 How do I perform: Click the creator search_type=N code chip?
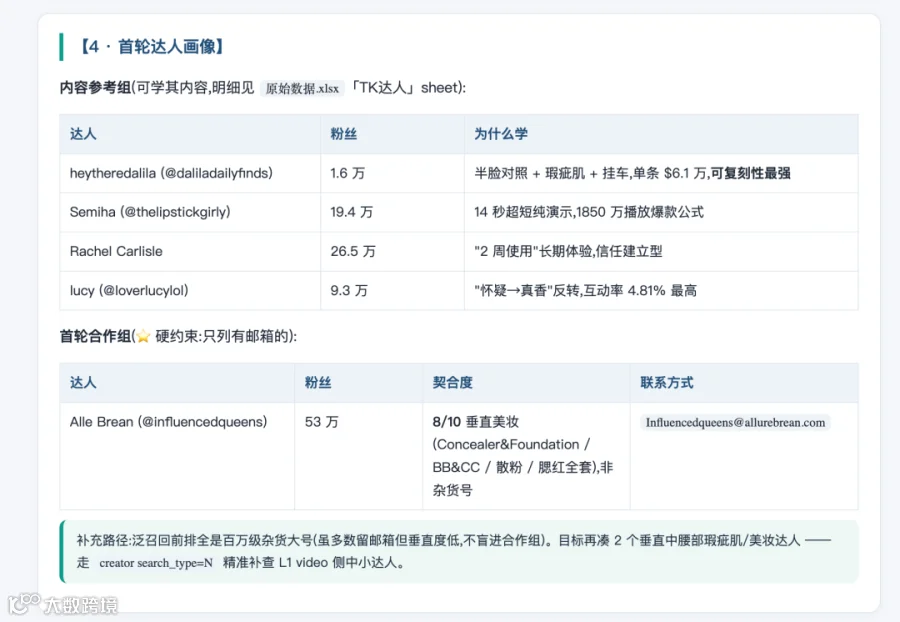click(156, 563)
